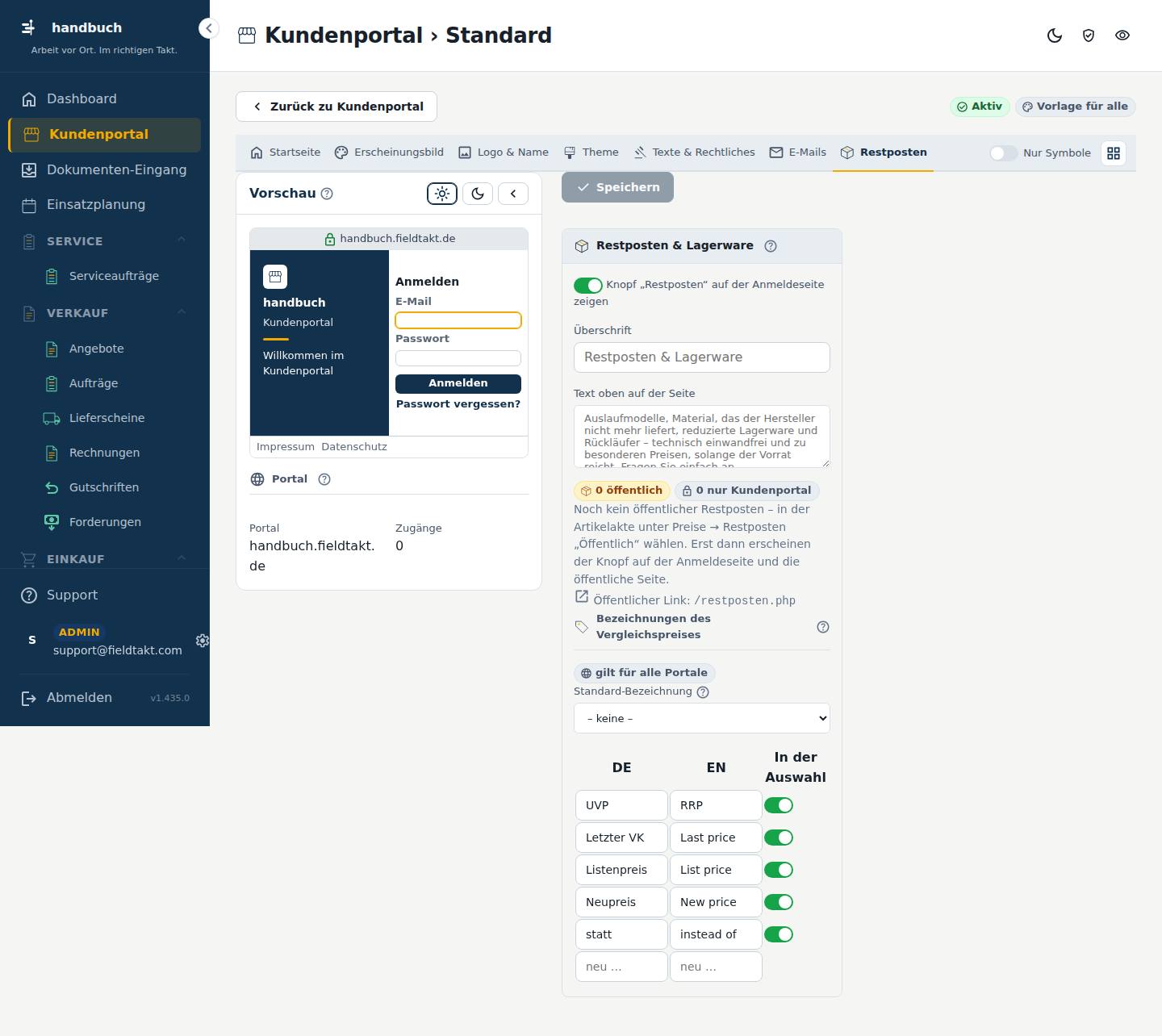Click Passwort vergessen? link in preview
The image size is (1162, 1036).
(x=458, y=404)
